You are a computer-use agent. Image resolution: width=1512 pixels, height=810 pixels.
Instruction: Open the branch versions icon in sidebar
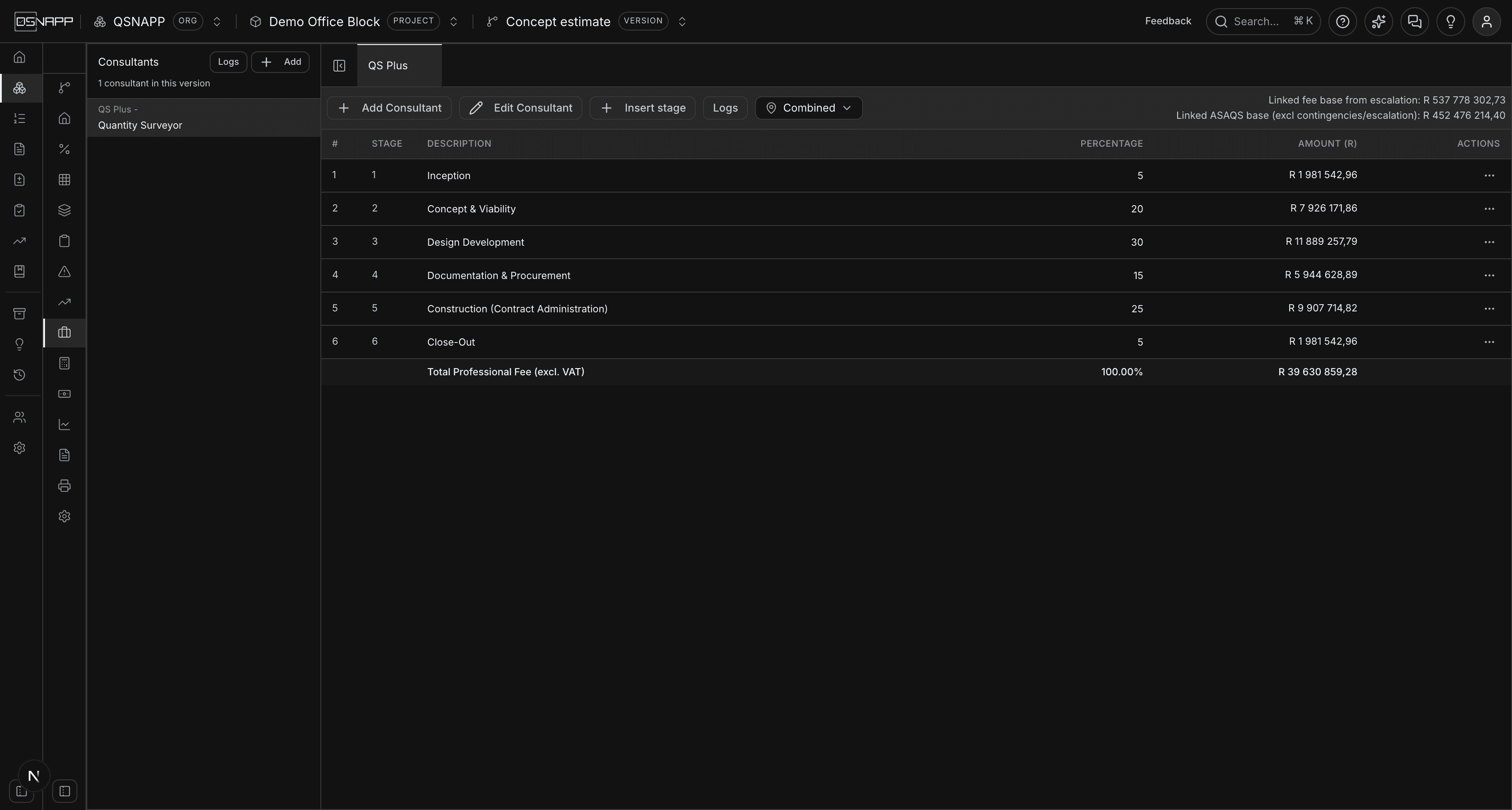(x=64, y=87)
